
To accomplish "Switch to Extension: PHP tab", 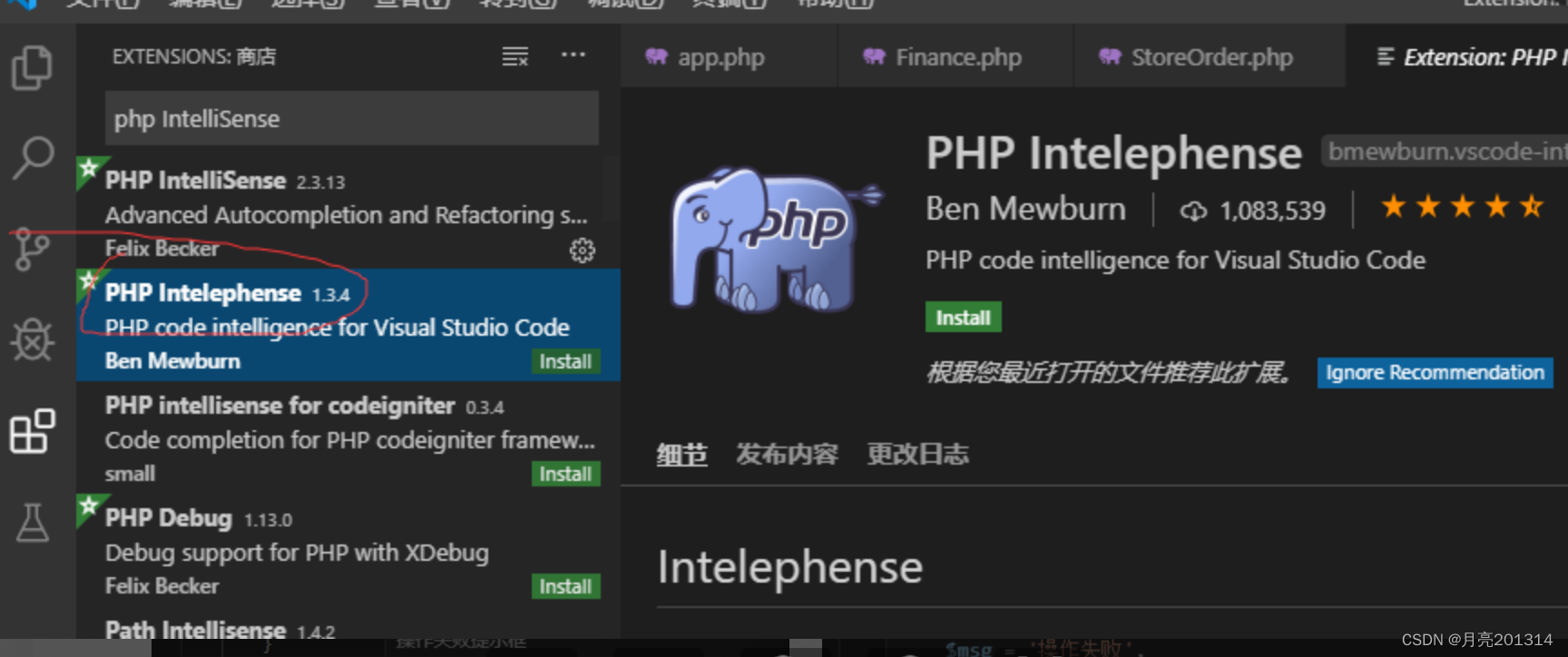I will (1457, 56).
